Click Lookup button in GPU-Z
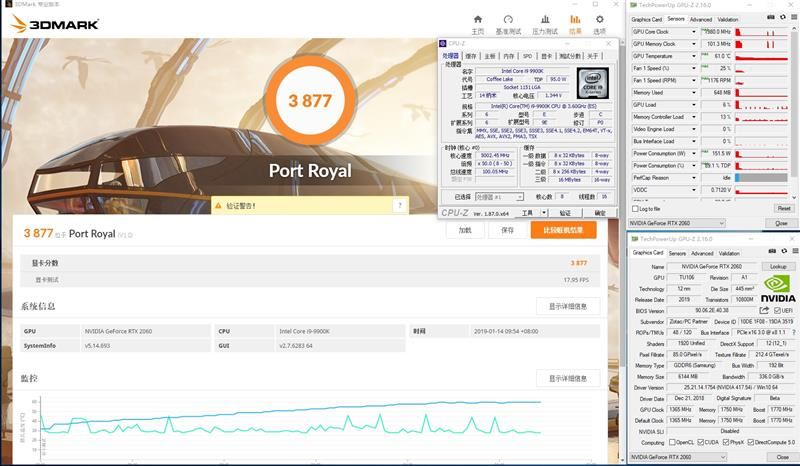800x466 pixels. tap(778, 266)
